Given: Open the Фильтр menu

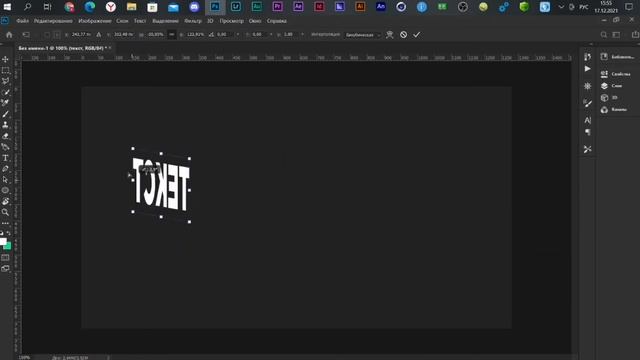Looking at the screenshot, I should point(193,21).
